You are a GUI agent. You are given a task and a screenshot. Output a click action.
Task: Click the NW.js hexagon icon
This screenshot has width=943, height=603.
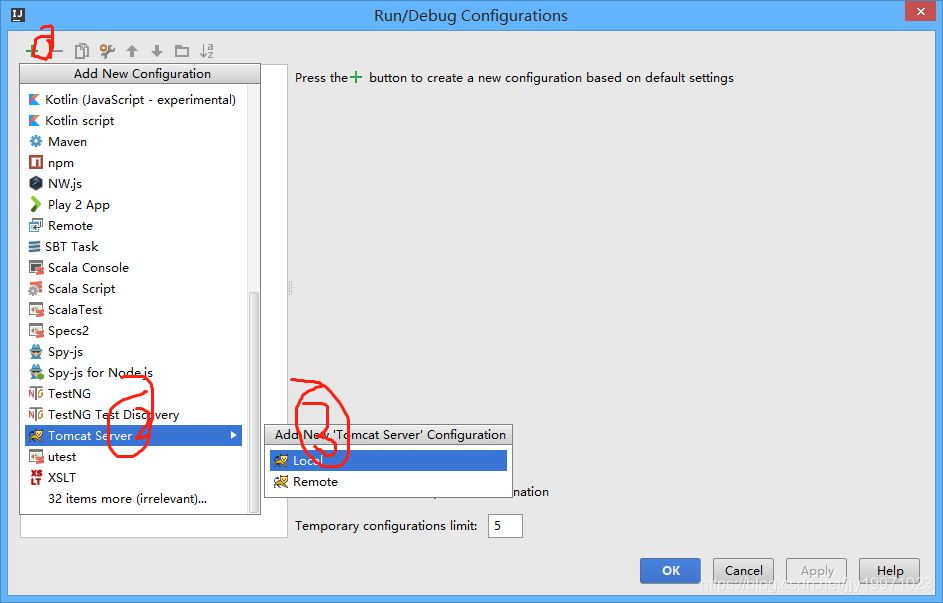coord(36,183)
